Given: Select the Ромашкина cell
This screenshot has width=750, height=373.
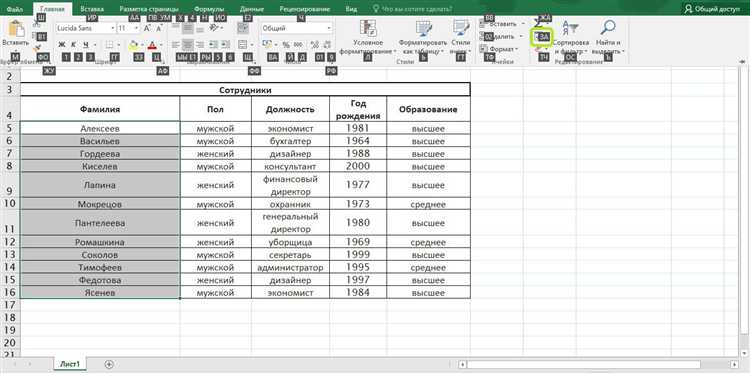Looking at the screenshot, I should (x=100, y=242).
